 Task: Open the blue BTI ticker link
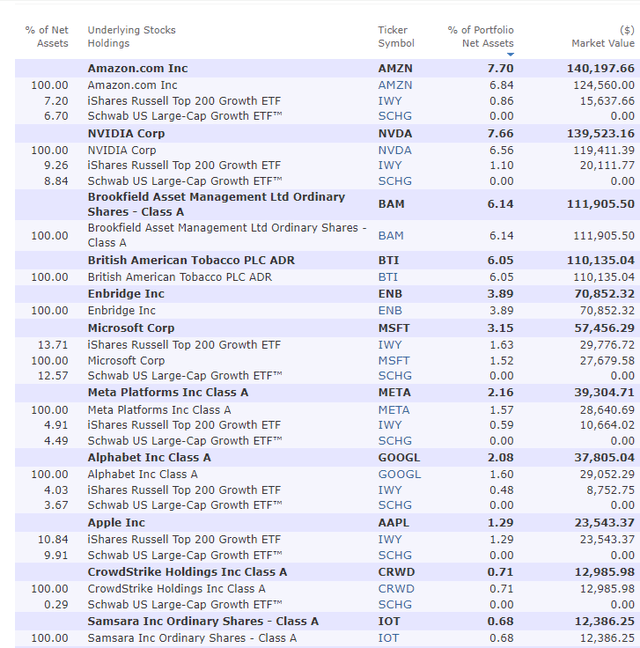click(388, 277)
